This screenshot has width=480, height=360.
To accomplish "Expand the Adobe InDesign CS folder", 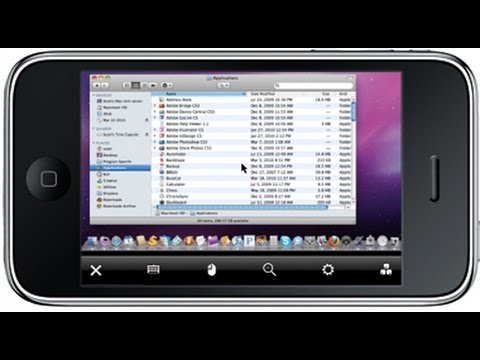I will coord(155,136).
